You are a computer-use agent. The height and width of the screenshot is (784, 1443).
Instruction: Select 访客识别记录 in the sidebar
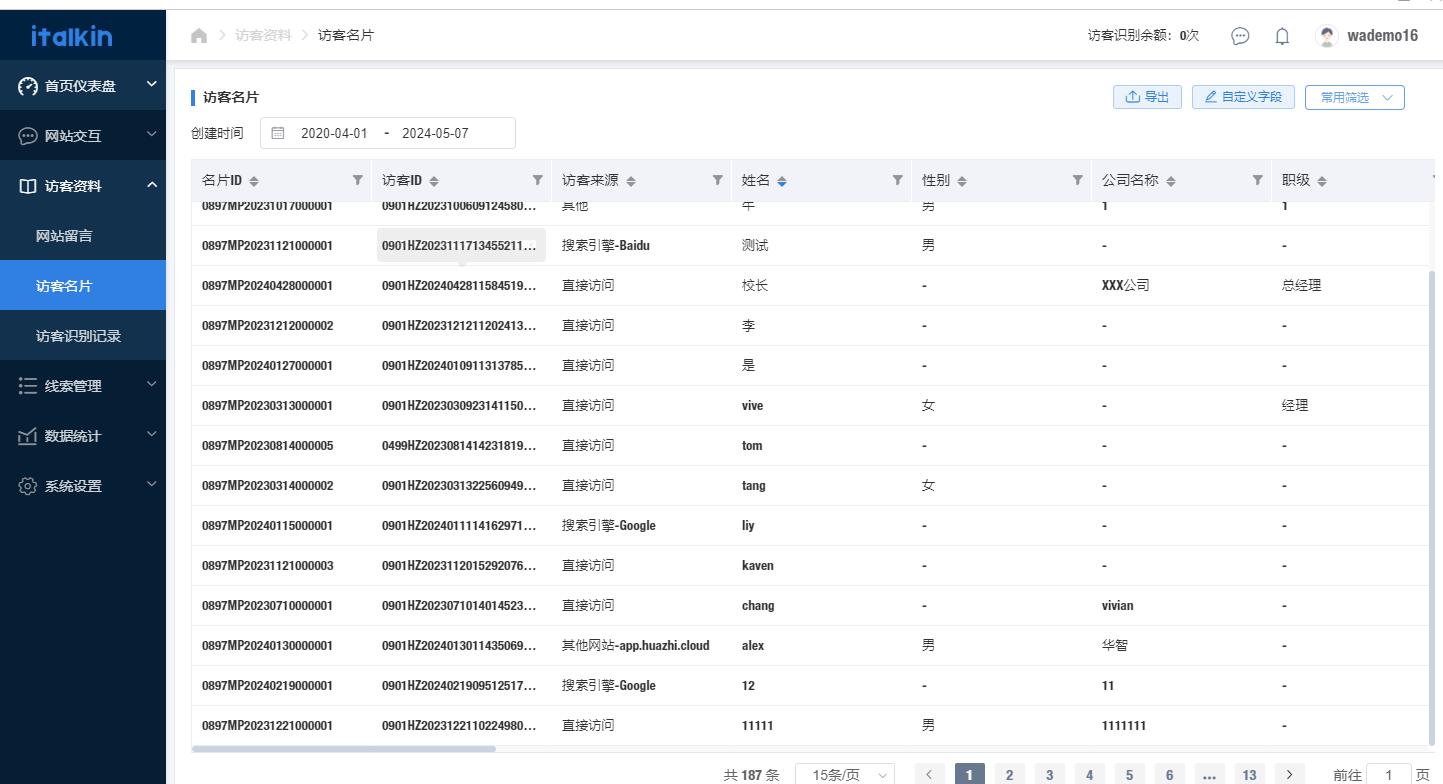(x=78, y=336)
